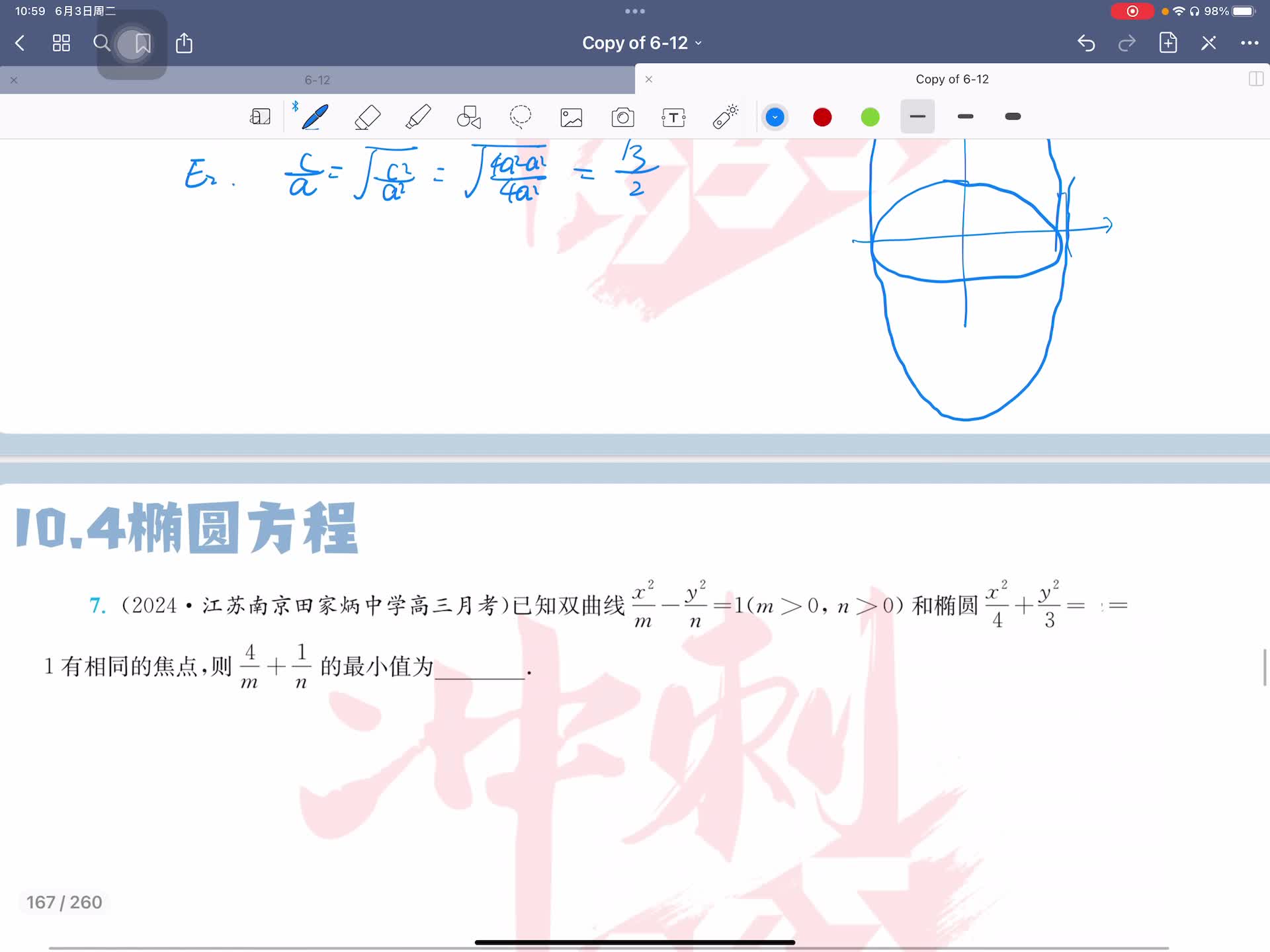
Task: Select the Eraser tool
Action: pos(367,117)
